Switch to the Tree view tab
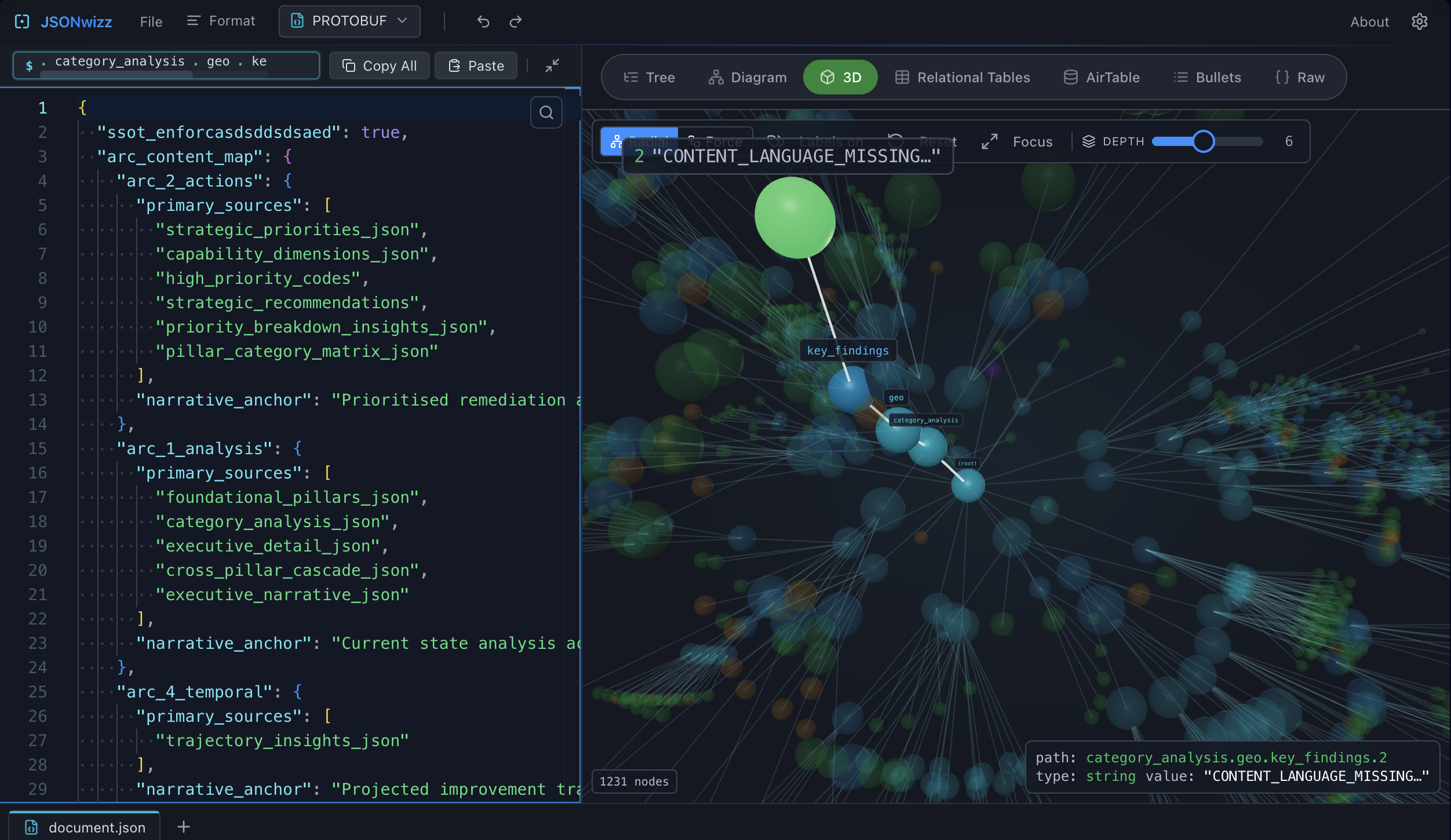This screenshot has height=840, width=1451. [649, 77]
